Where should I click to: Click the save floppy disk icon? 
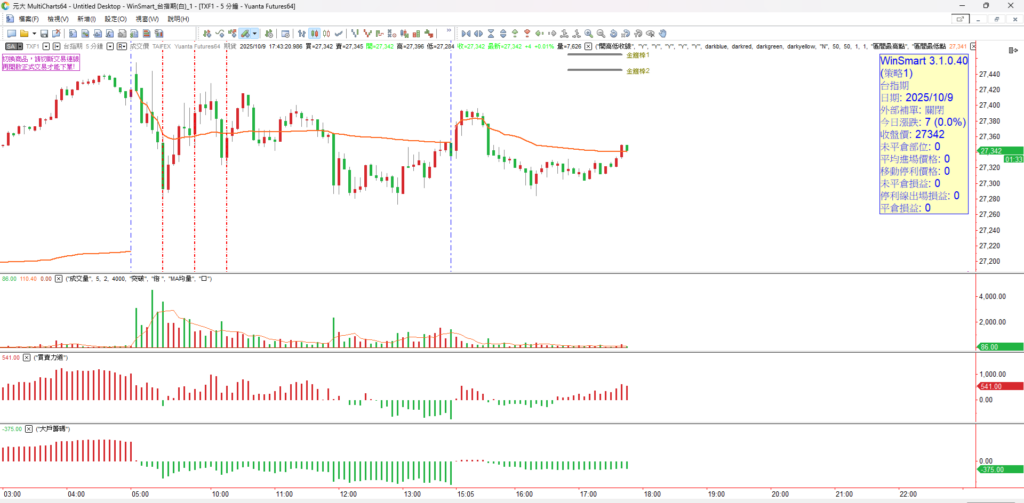coord(44,33)
